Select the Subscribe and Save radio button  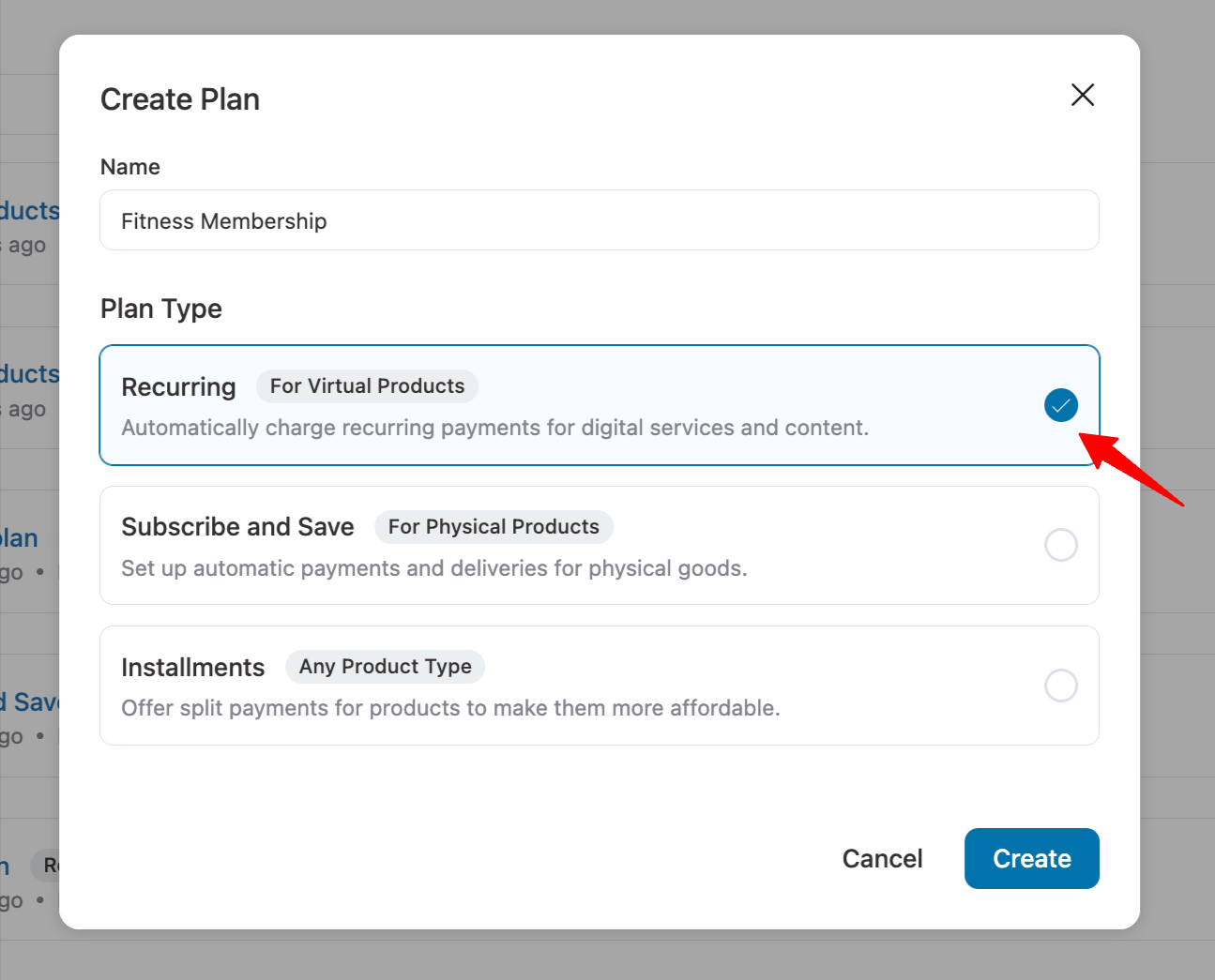pyautogui.click(x=1061, y=545)
